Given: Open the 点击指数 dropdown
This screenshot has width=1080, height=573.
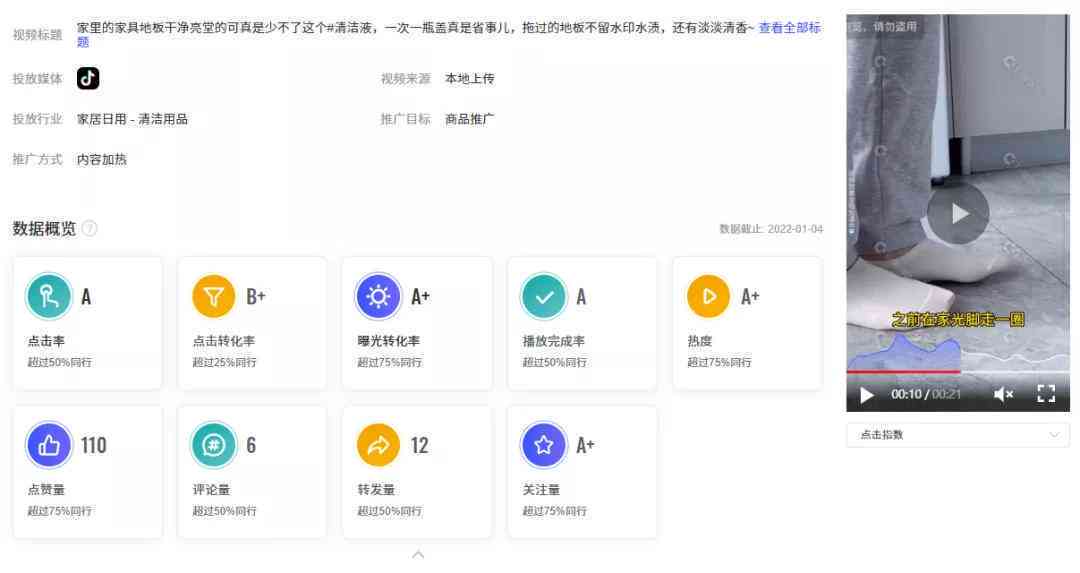Looking at the screenshot, I should point(957,435).
